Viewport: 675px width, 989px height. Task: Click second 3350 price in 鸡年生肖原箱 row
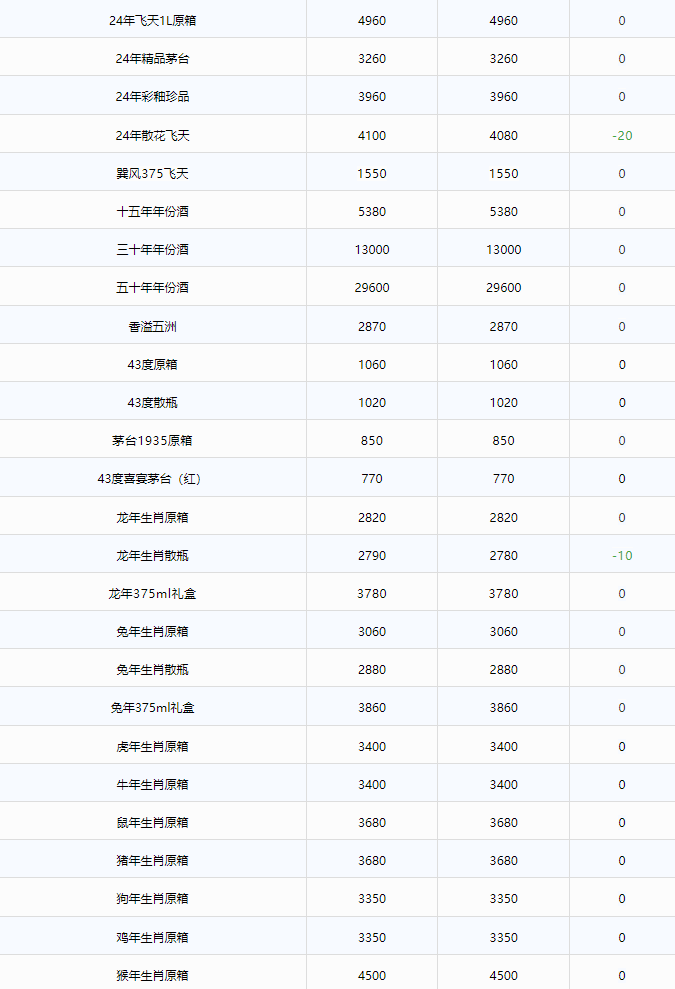tap(503, 938)
